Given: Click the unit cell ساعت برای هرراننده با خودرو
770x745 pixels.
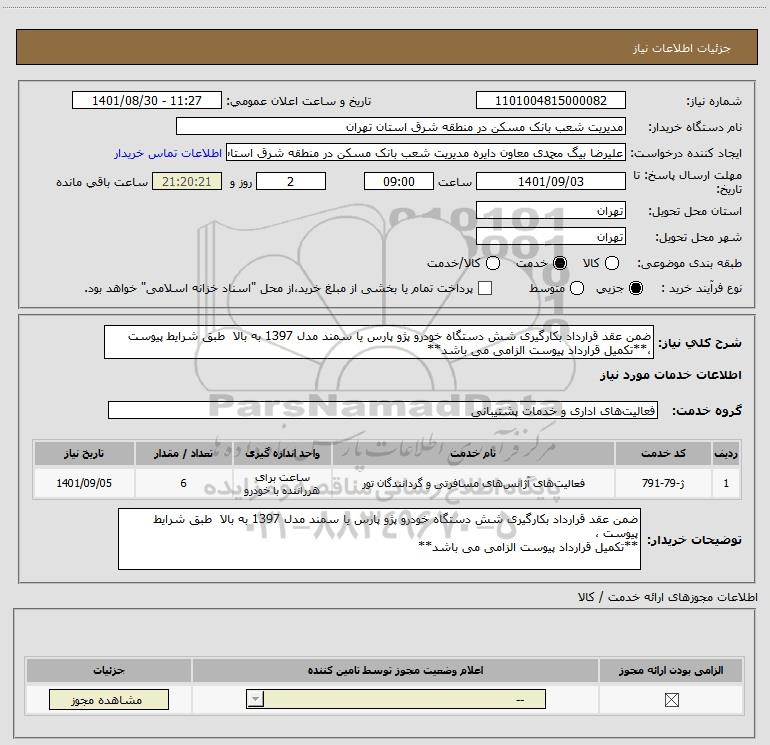Looking at the screenshot, I should pyautogui.click(x=282, y=483).
